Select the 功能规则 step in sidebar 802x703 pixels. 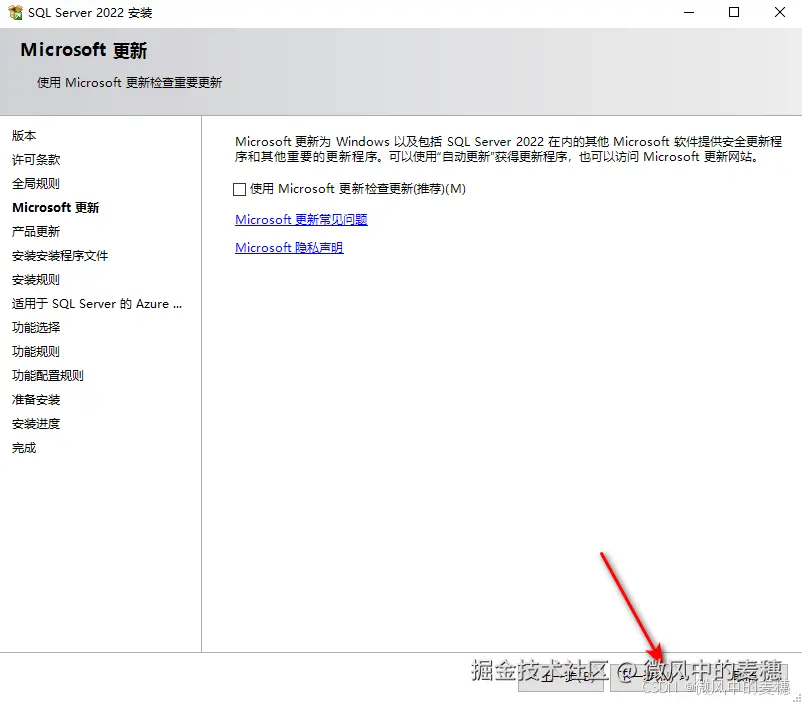pyautogui.click(x=36, y=352)
